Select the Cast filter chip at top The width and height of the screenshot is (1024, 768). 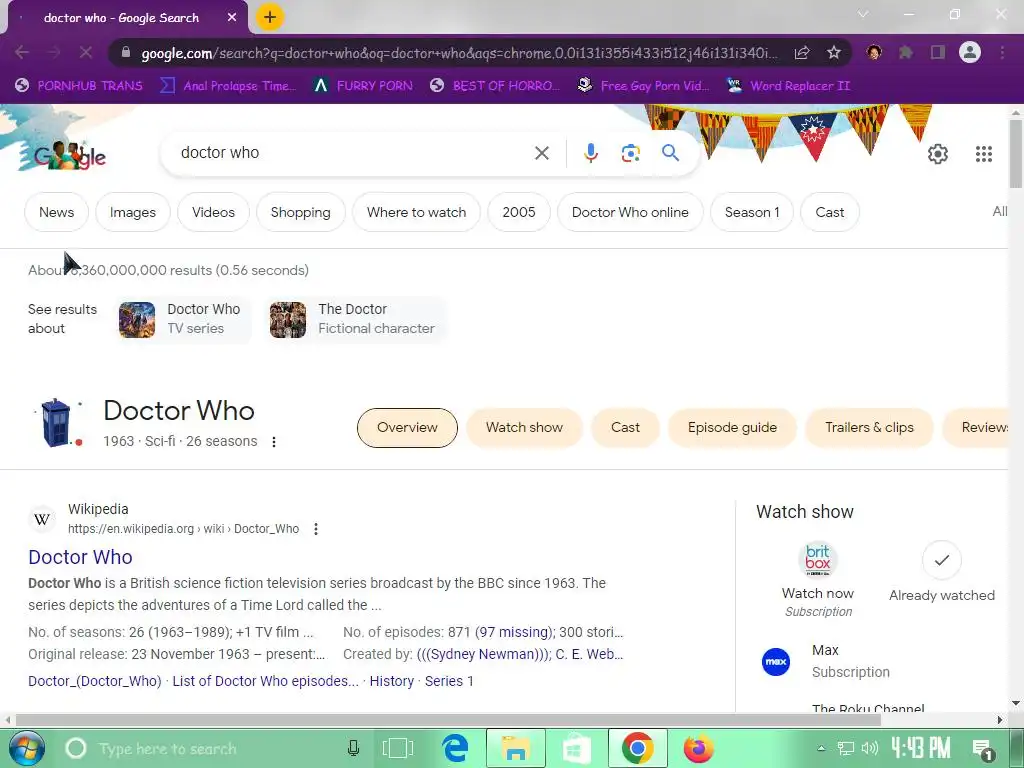(x=829, y=212)
